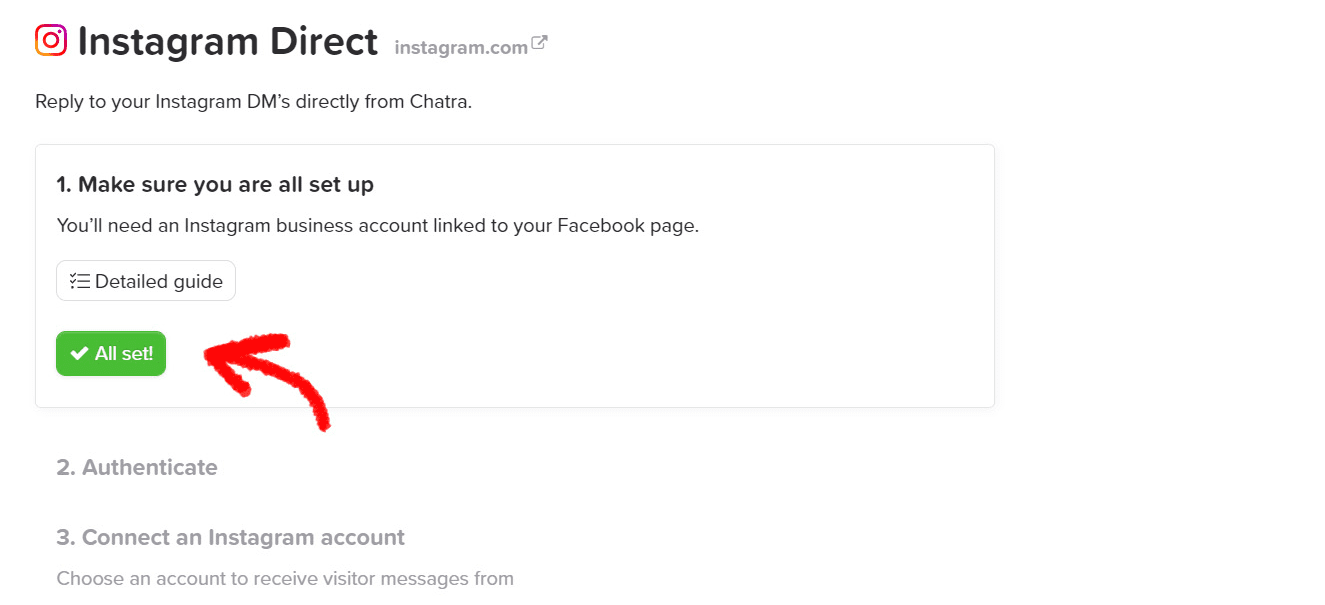Open the Detailed guide button
The image size is (1325, 605).
(146, 280)
